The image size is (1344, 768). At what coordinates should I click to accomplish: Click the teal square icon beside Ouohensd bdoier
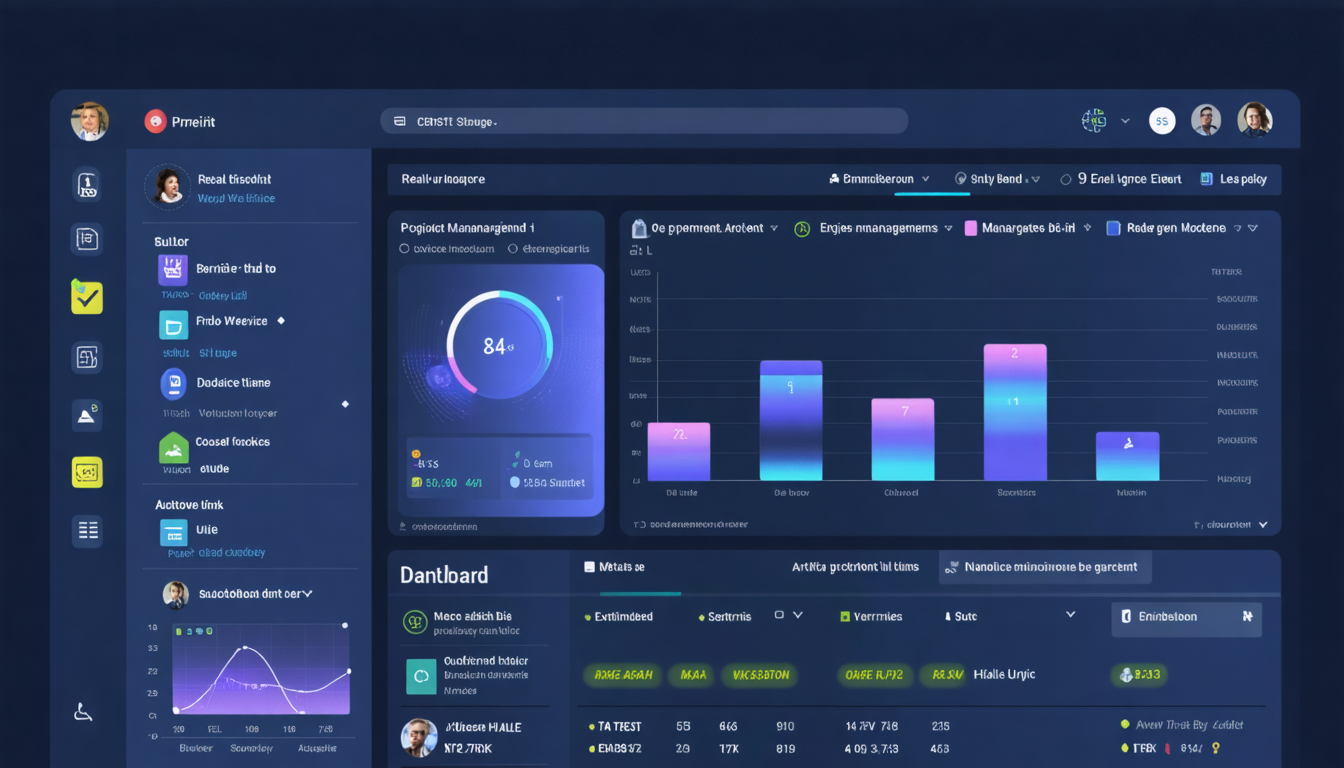(x=420, y=676)
